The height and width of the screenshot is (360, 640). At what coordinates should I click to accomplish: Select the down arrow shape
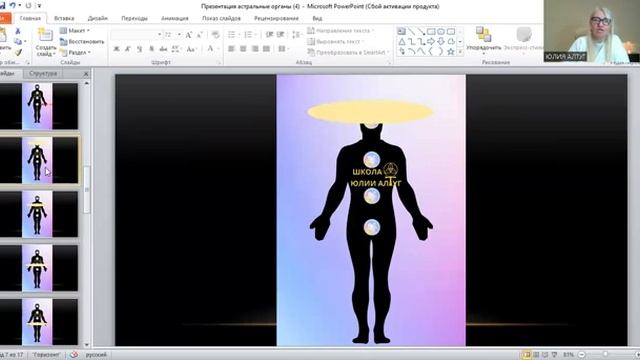coord(441,42)
